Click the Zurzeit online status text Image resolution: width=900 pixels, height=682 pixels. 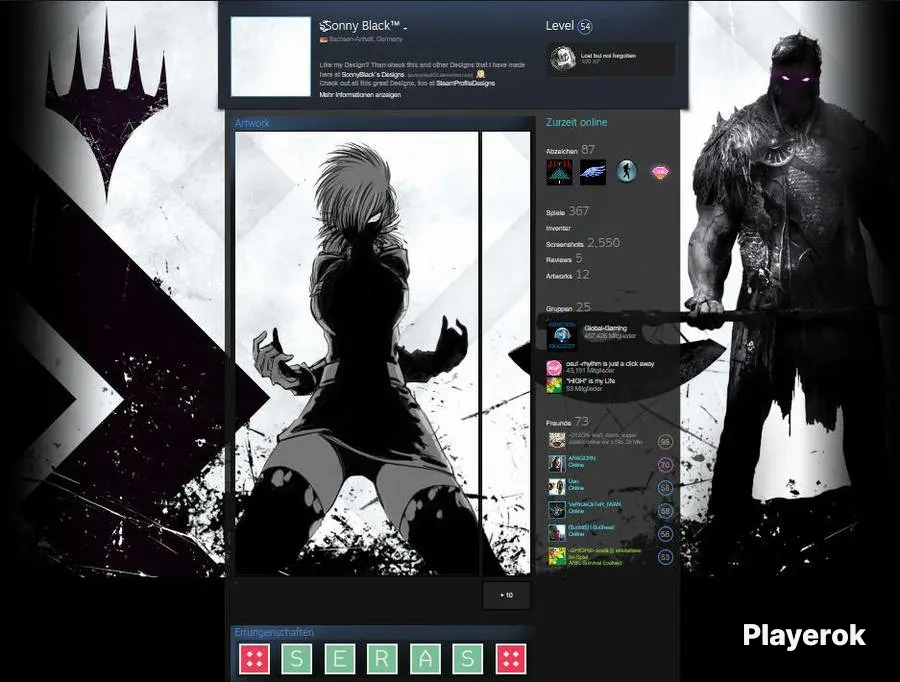pyautogui.click(x=576, y=122)
